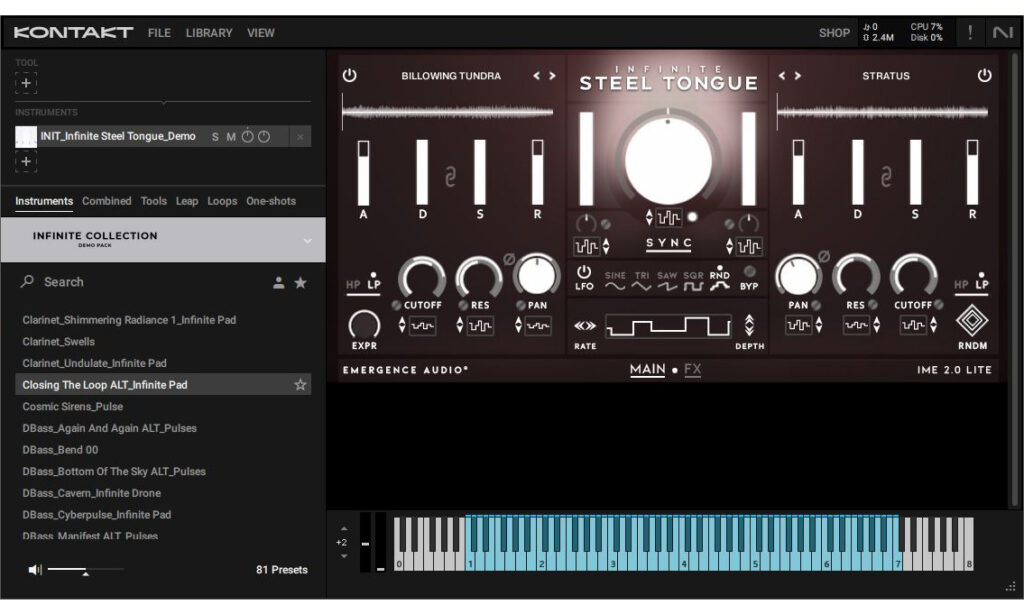Image resolution: width=1024 pixels, height=614 pixels.
Task: Click the exclamation alert icon
Action: click(970, 32)
